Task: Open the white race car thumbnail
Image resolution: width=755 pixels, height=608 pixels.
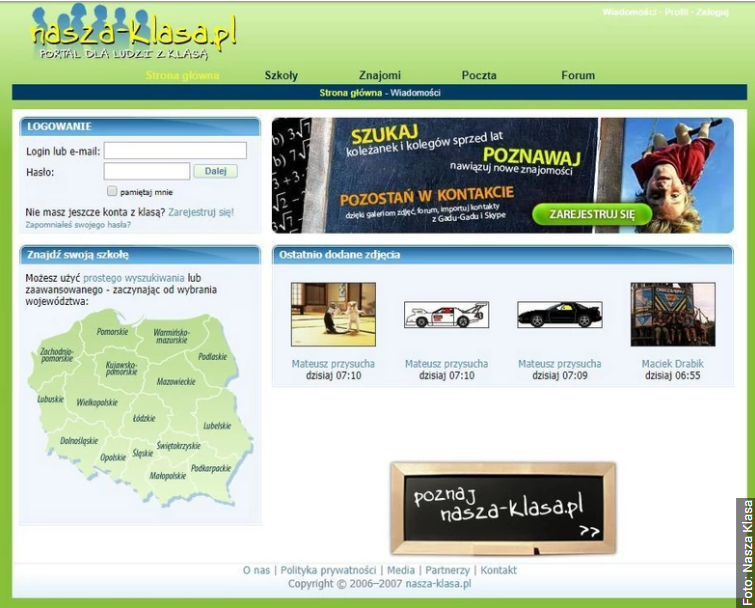Action: 446,315
